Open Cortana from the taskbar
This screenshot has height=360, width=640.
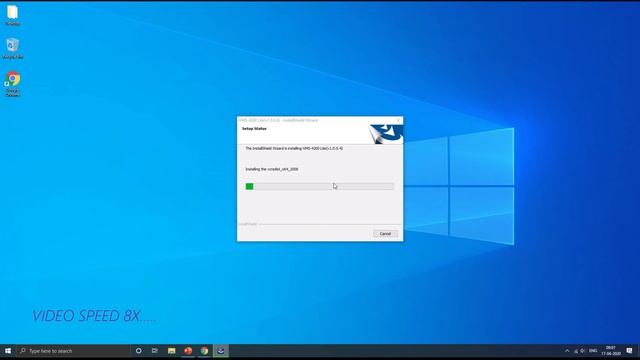(x=139, y=351)
